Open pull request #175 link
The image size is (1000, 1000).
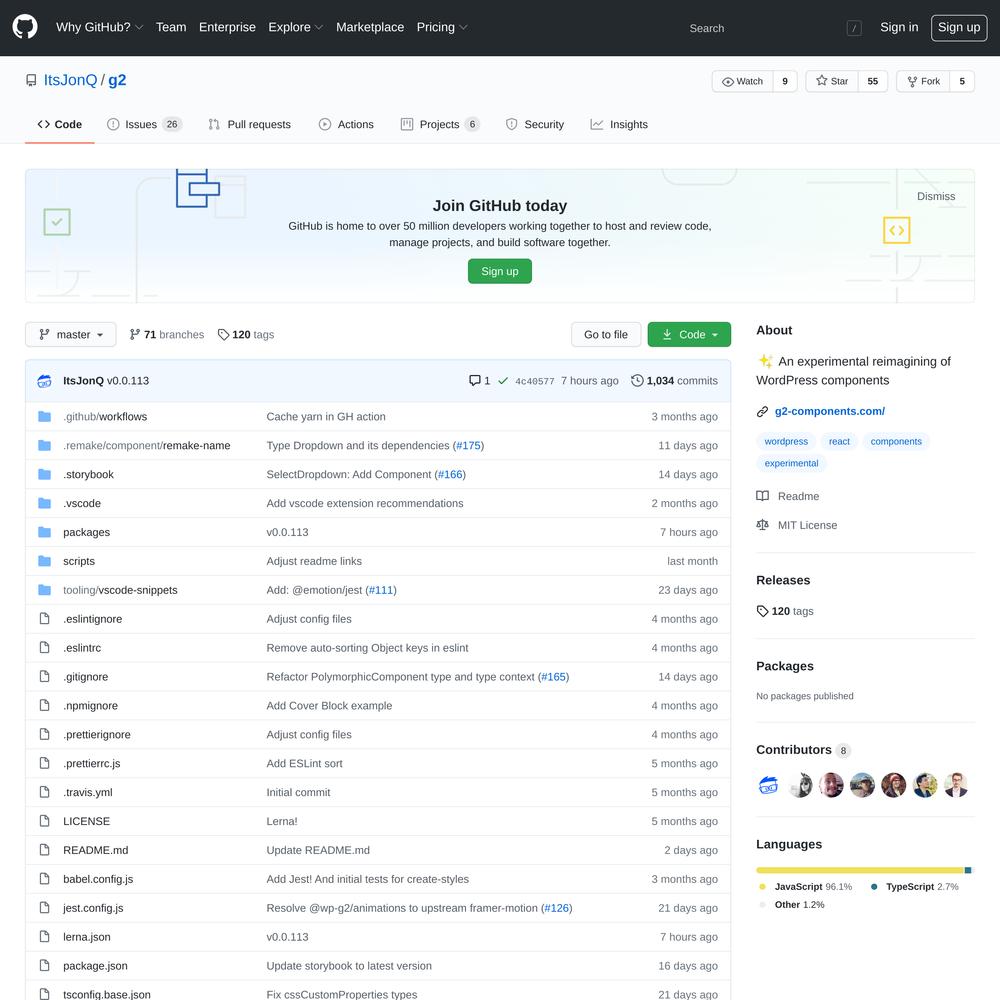(x=468, y=445)
